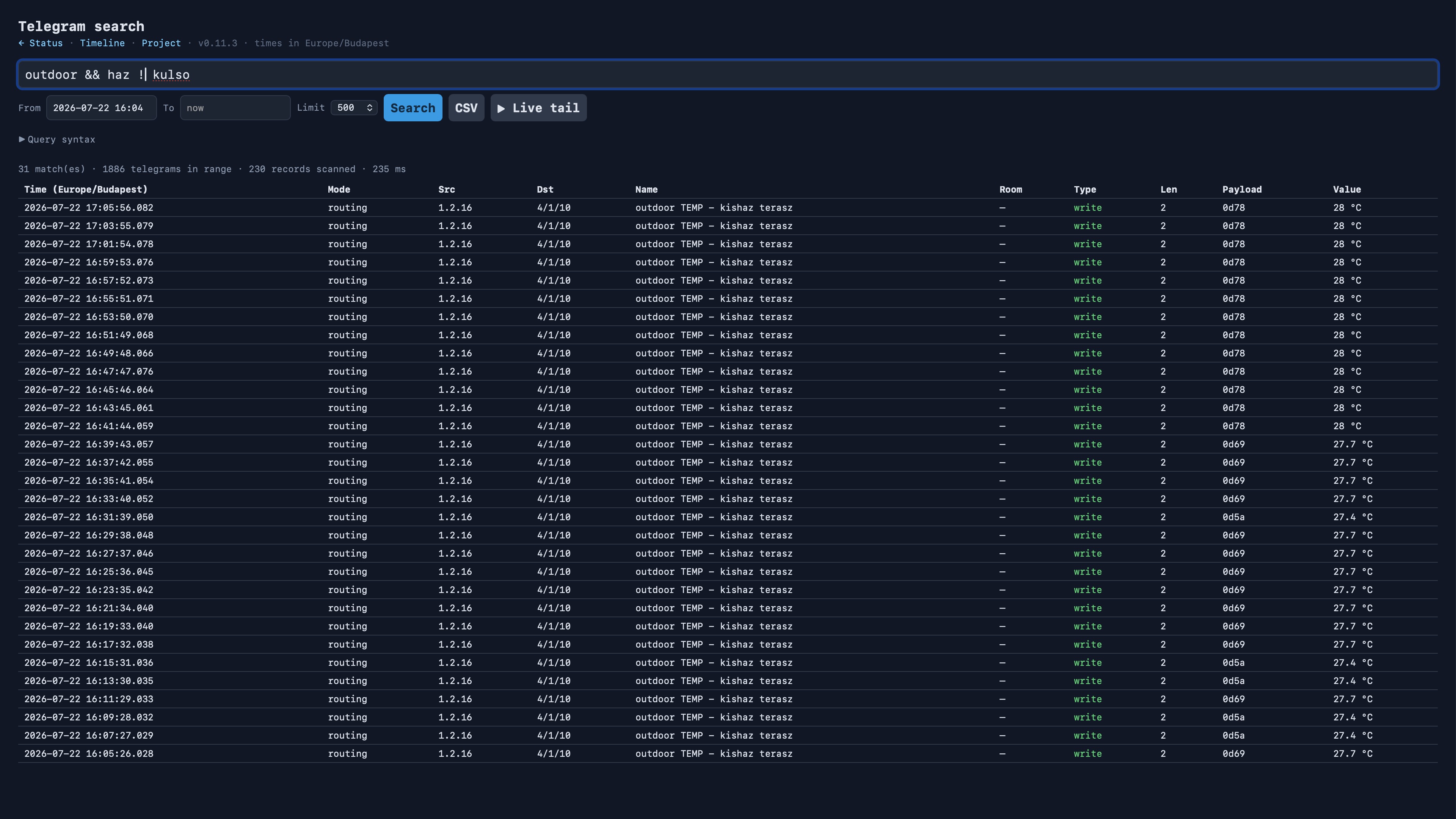Image resolution: width=1456 pixels, height=819 pixels.
Task: Click Value 27.7 °C in 16:37:42.055 row
Action: click(1352, 462)
